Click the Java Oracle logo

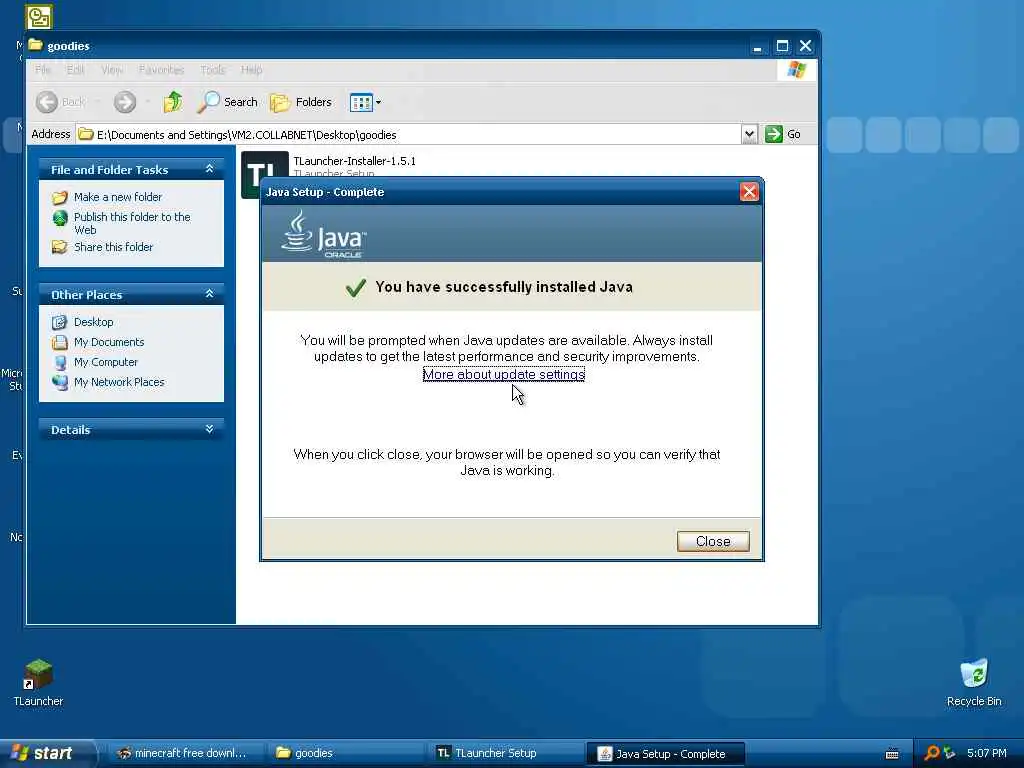pyautogui.click(x=324, y=234)
